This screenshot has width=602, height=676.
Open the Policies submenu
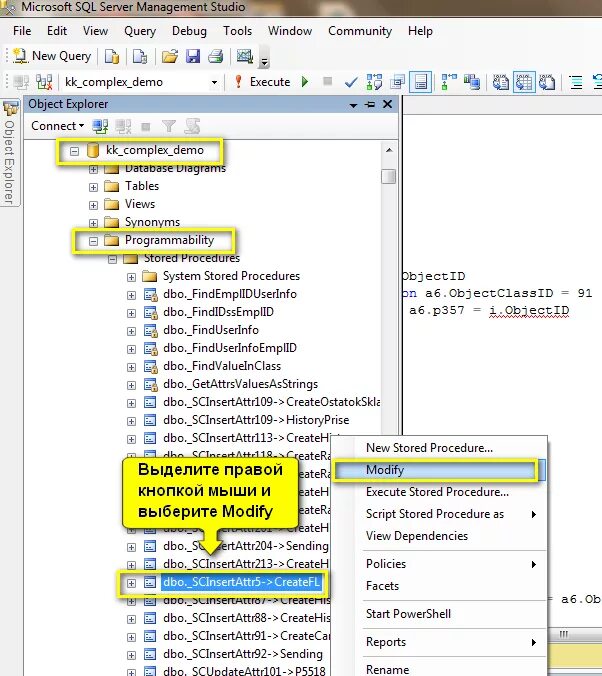point(451,564)
